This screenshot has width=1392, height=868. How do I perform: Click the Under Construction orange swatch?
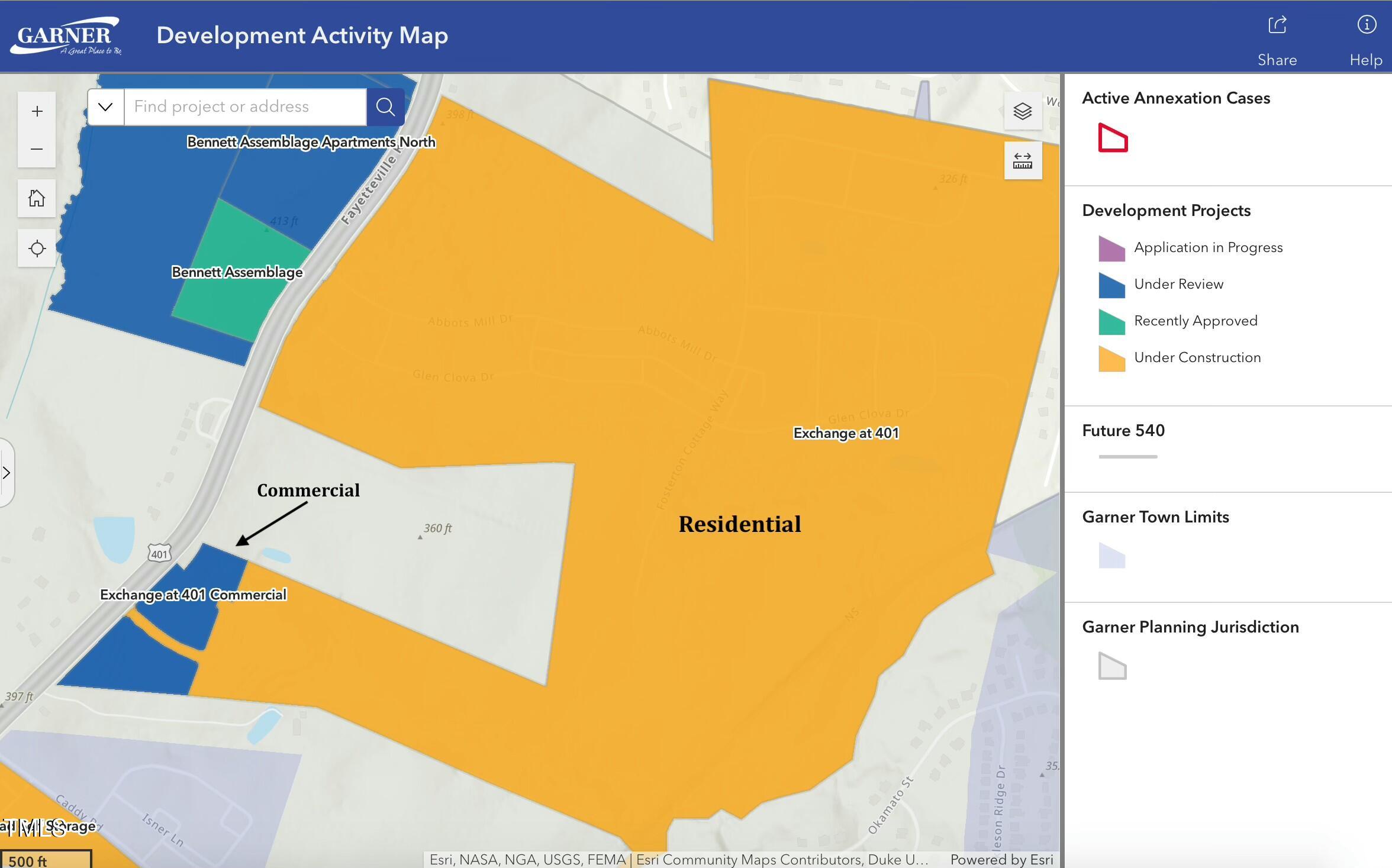point(1111,359)
